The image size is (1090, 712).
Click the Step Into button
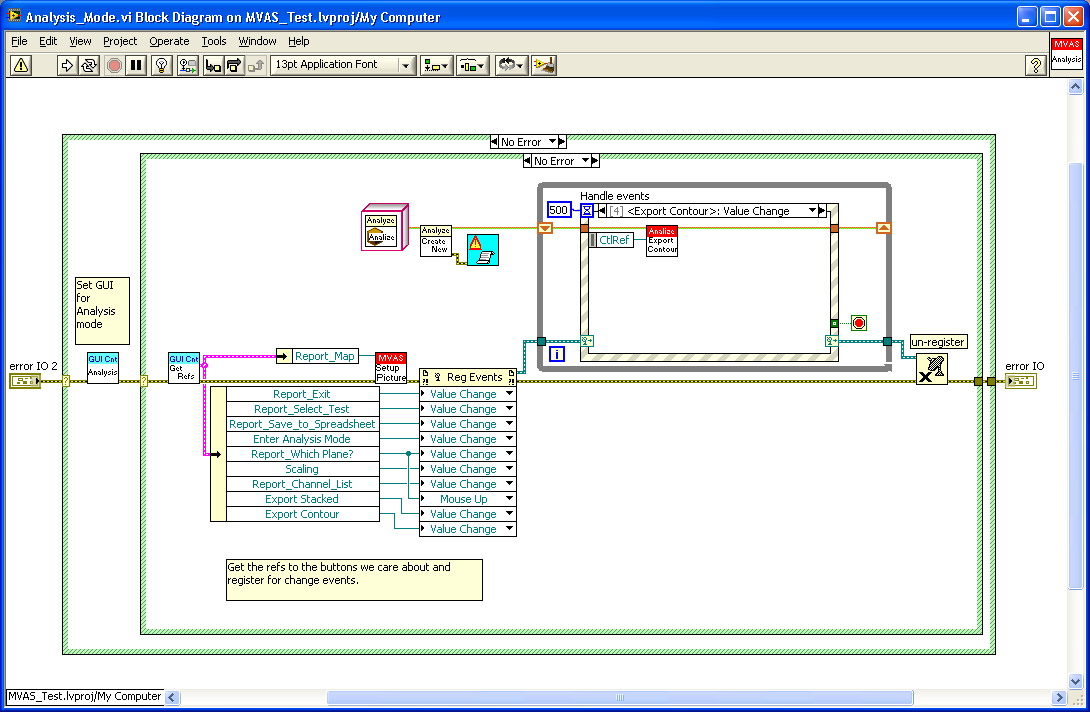tap(212, 65)
